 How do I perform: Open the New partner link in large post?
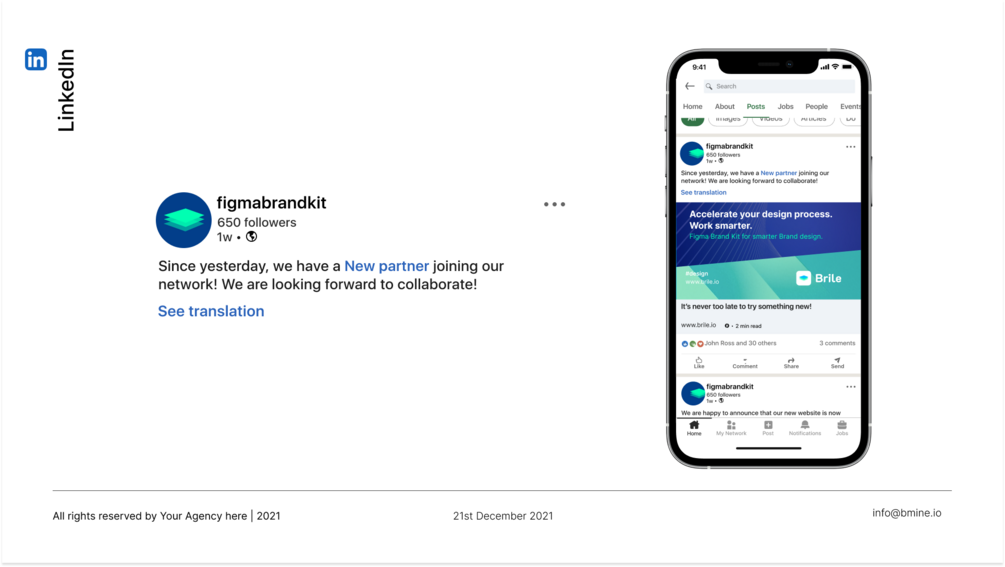coord(386,266)
